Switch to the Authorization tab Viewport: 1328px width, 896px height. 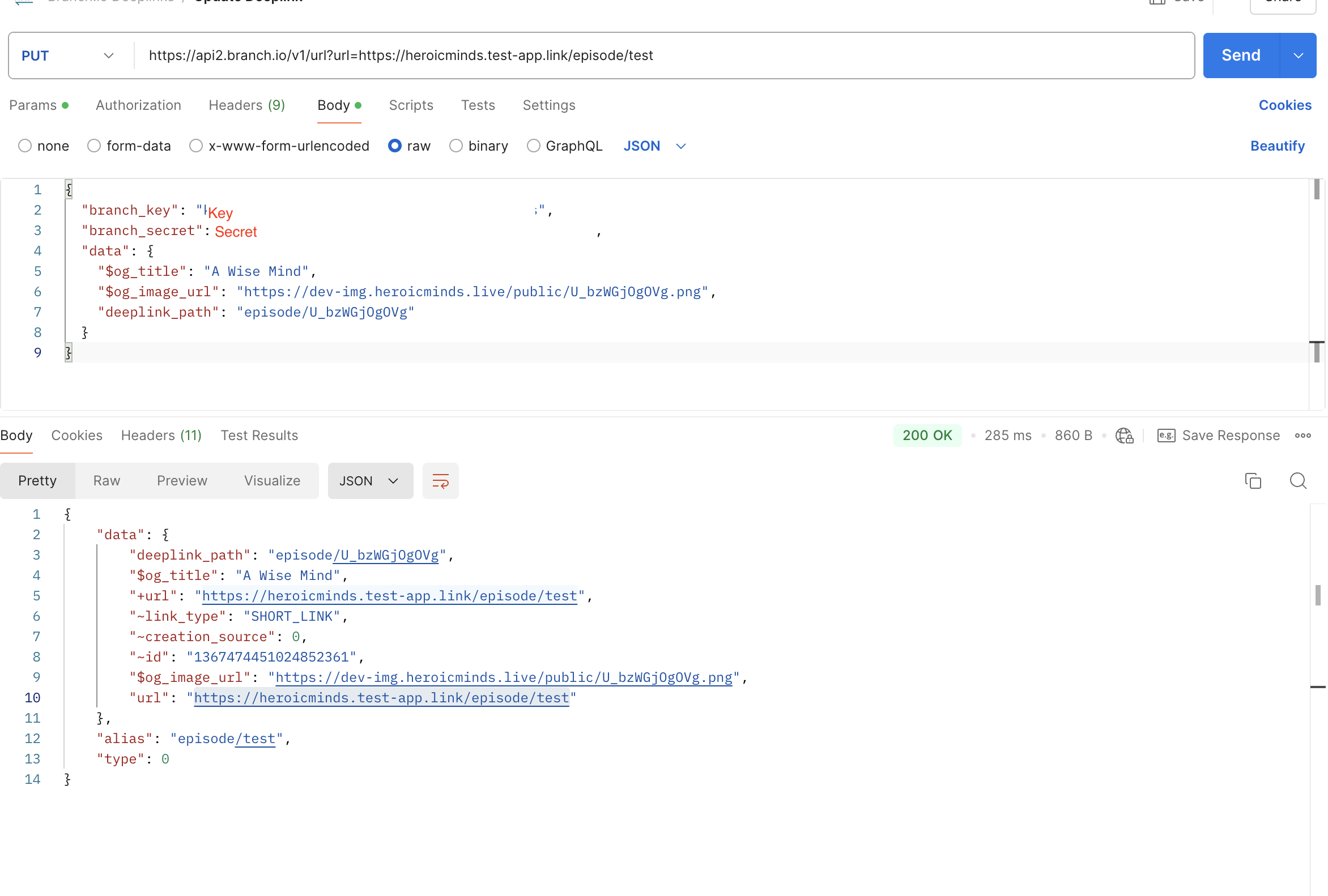point(138,106)
